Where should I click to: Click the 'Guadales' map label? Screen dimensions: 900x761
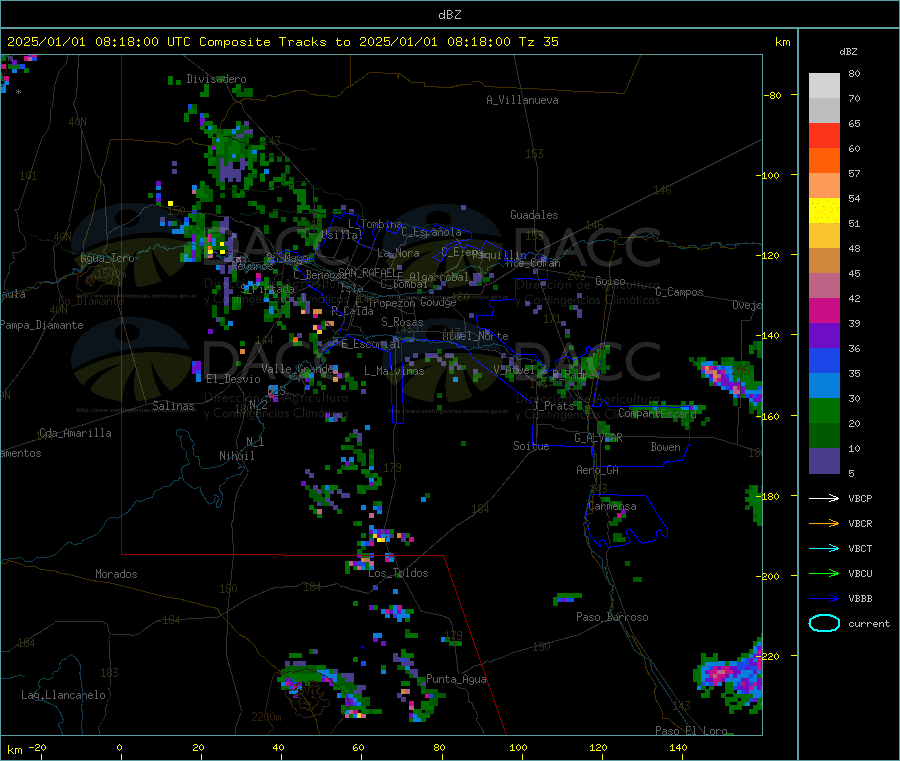tap(534, 215)
